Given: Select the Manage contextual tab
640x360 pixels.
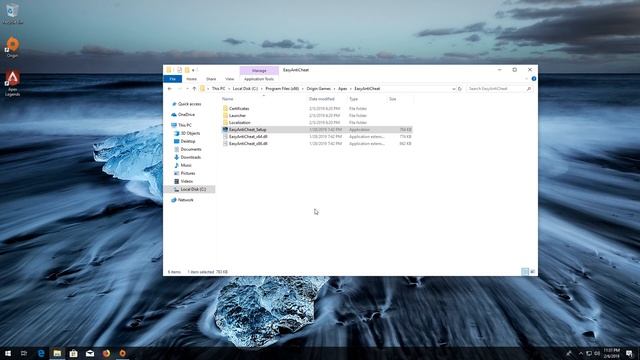Looking at the screenshot, I should [x=259, y=71].
